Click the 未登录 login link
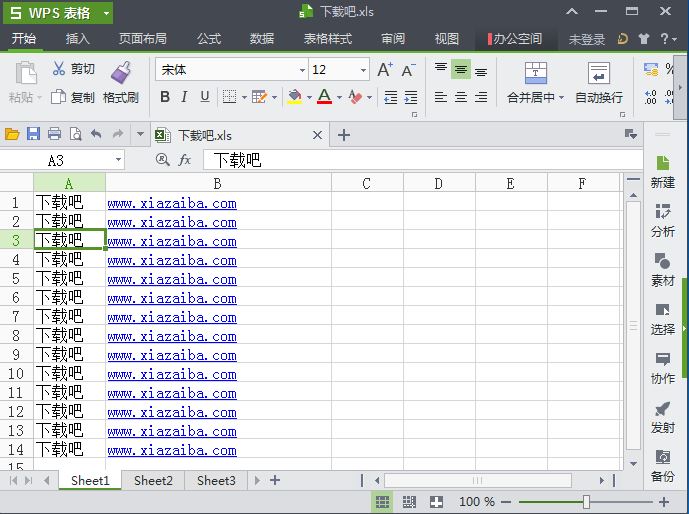The image size is (689, 514). [x=587, y=40]
